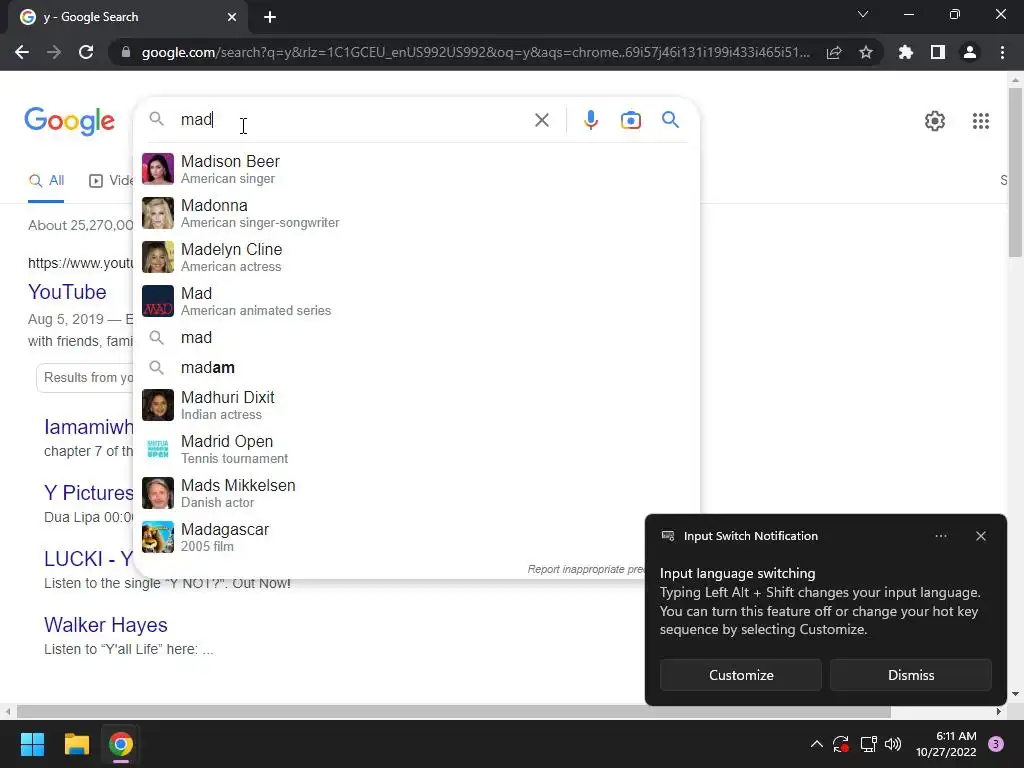Screen dimensions: 1024x768
Task: Choose Mad American animated series suggestion
Action: click(416, 301)
